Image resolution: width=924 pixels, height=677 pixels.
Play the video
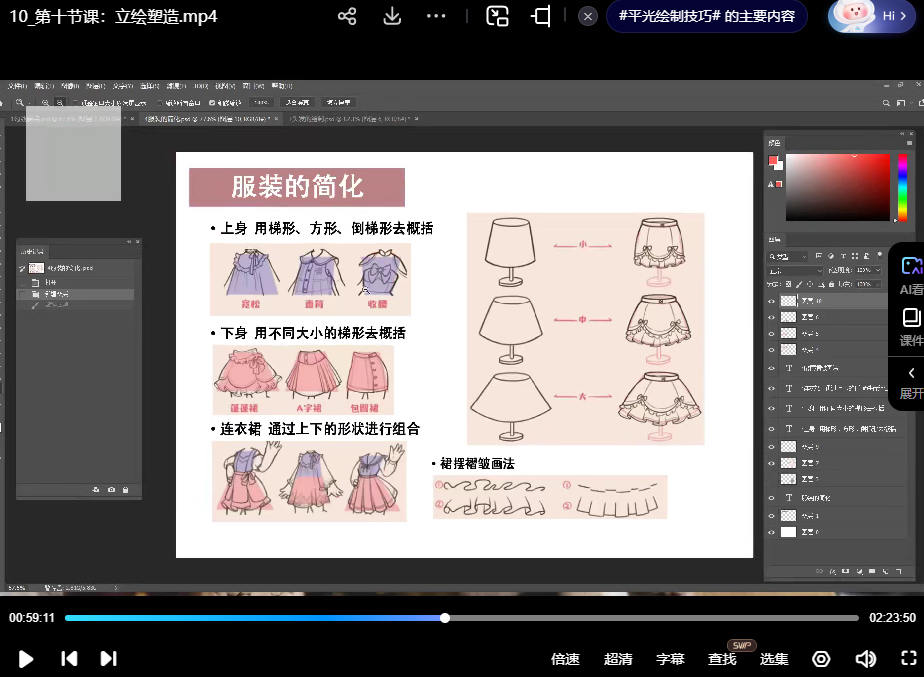[x=27, y=658]
